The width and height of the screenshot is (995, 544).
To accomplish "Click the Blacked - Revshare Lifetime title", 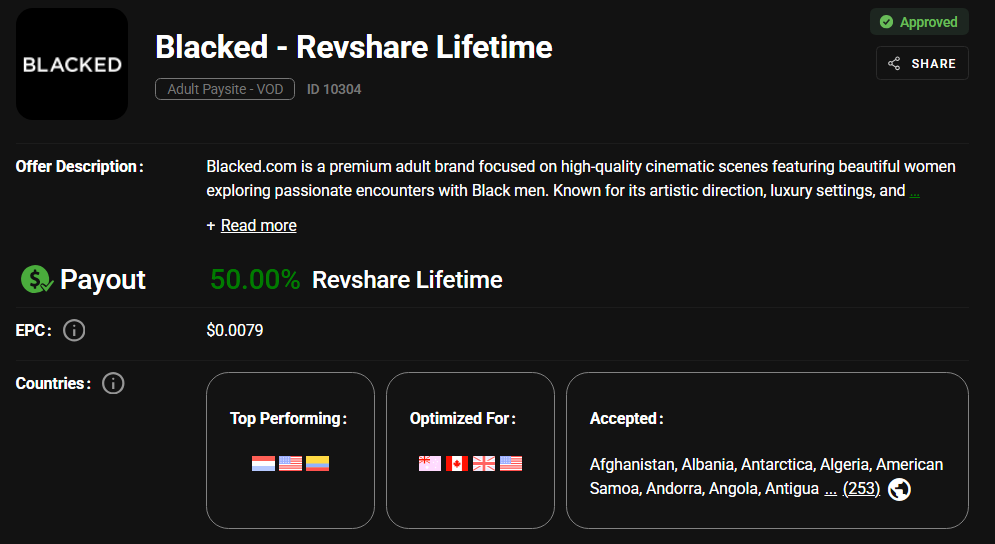I will 354,47.
